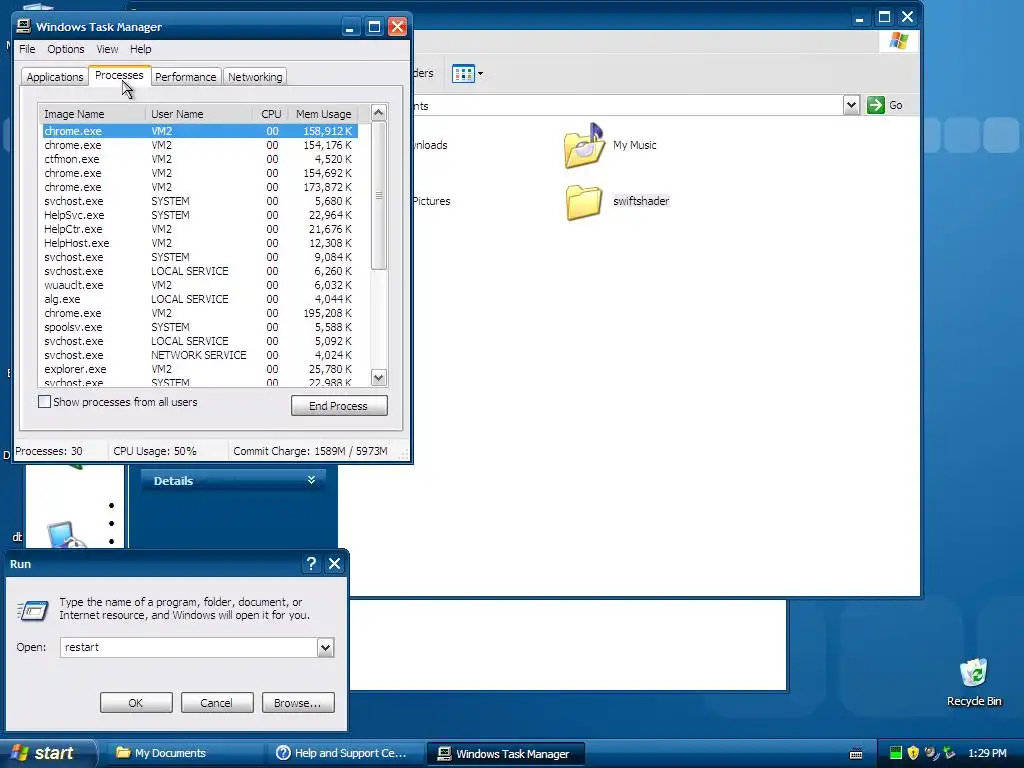Image resolution: width=1024 pixels, height=768 pixels.
Task: Select the alg.exe process row
Action: [x=199, y=299]
